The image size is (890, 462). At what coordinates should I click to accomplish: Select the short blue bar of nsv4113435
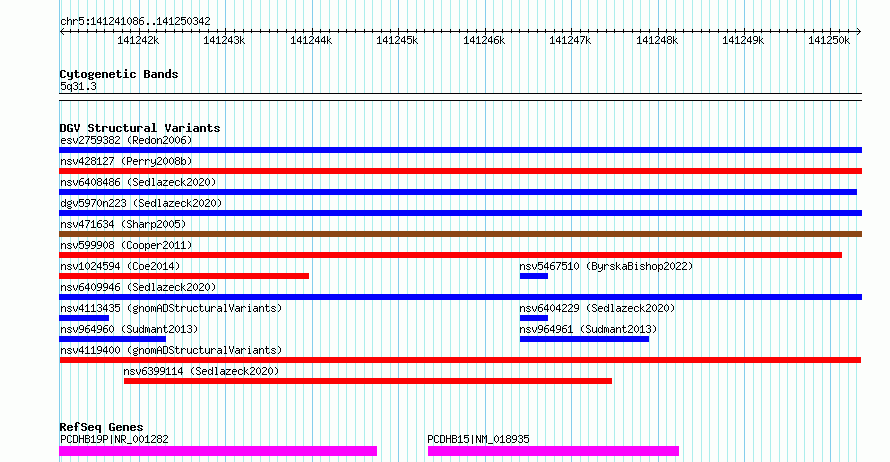tap(84, 318)
